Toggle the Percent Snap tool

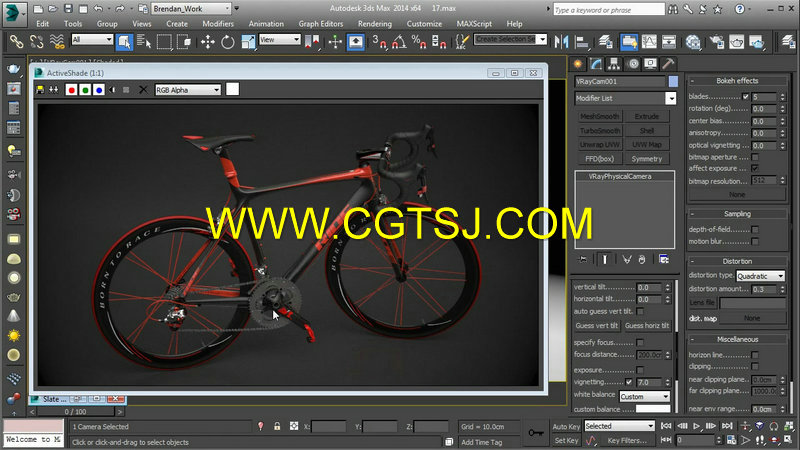[419, 42]
